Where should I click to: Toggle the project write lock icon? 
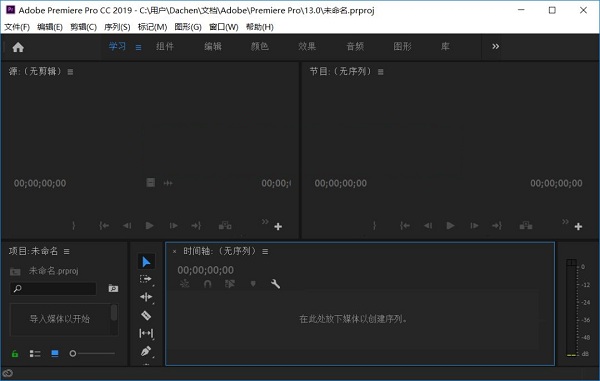pyautogui.click(x=15, y=353)
